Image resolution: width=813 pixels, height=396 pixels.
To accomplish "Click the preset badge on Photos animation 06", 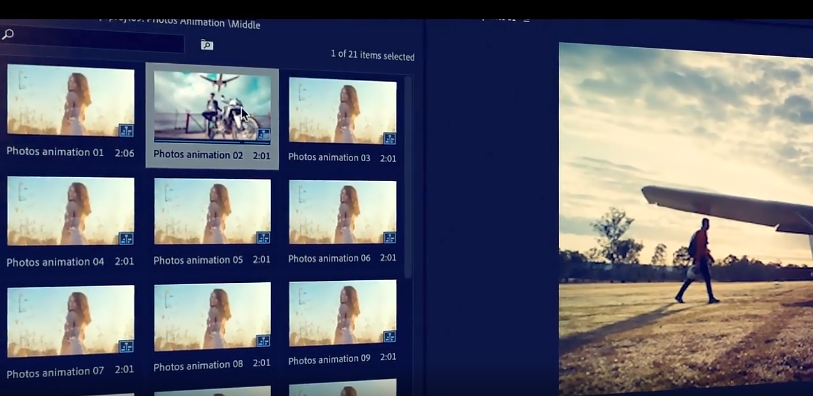I will [x=389, y=237].
